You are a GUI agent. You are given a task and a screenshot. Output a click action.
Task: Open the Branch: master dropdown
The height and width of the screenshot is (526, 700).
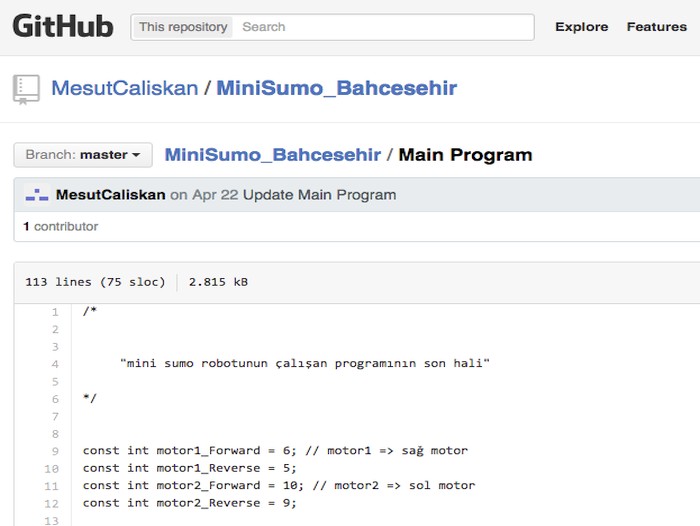83,155
